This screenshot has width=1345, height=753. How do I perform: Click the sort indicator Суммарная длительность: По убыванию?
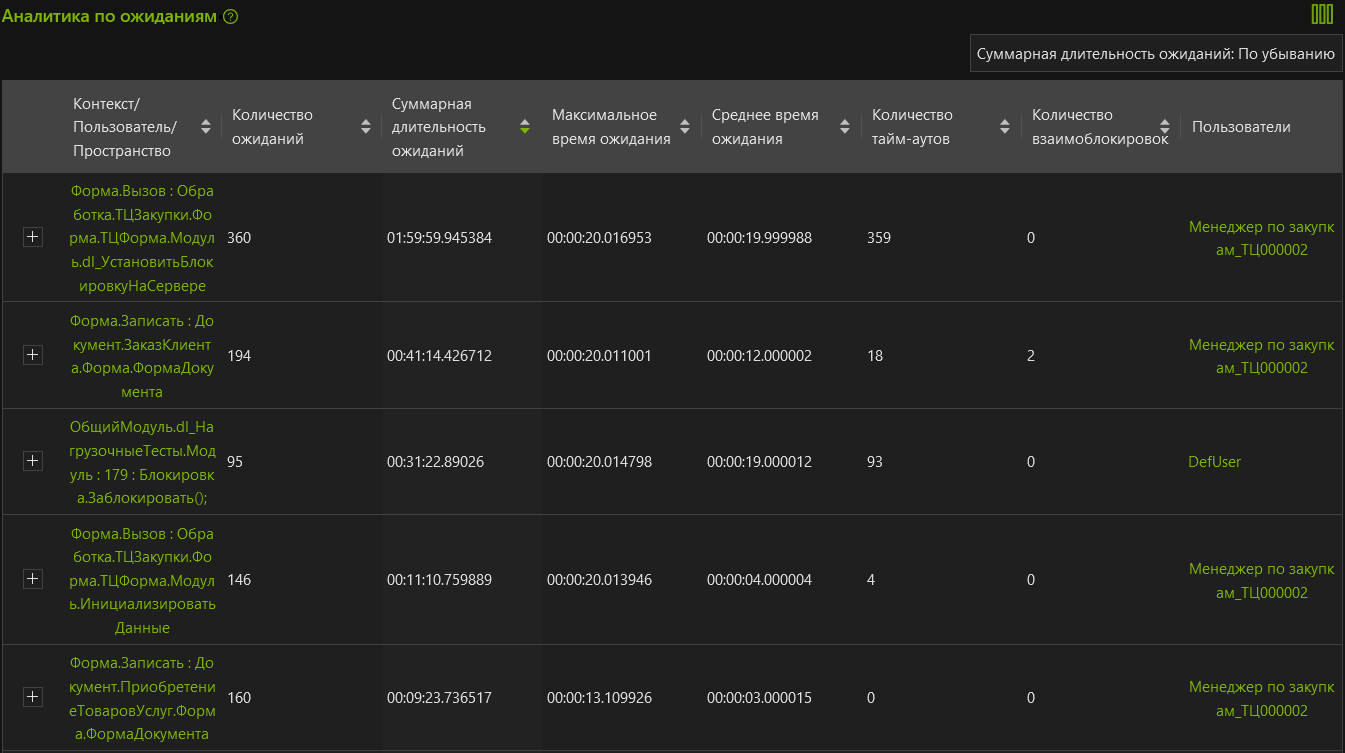tap(1156, 54)
